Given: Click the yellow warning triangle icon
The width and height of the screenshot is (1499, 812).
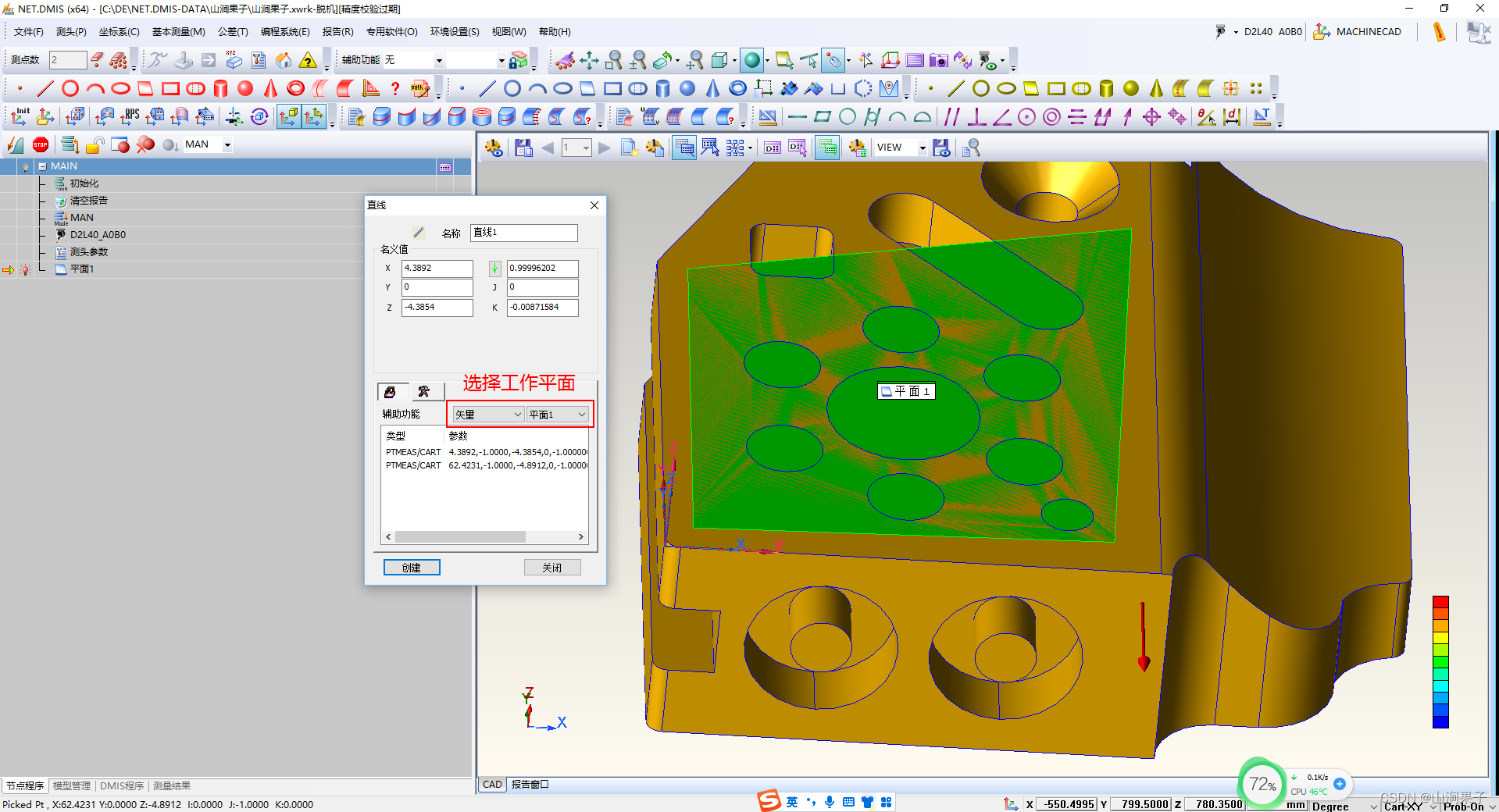Looking at the screenshot, I should click(309, 60).
